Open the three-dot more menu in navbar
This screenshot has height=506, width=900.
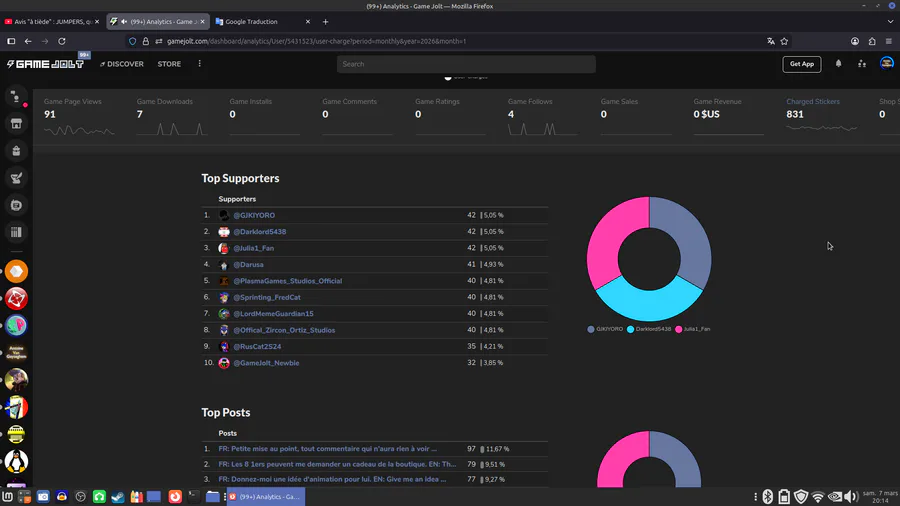click(200, 64)
